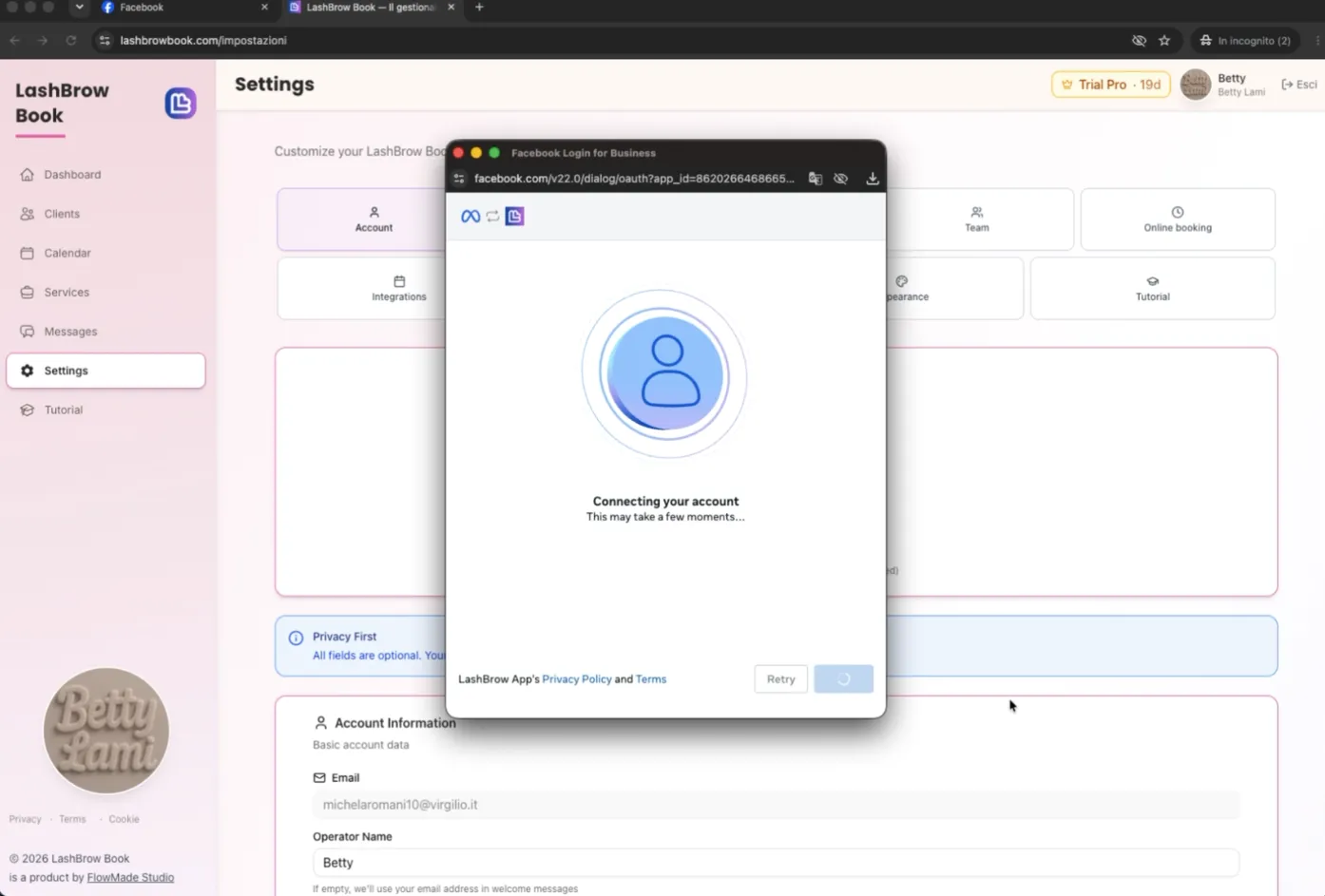
Task: Close the LashBrow Book browser tab
Action: 451,8
